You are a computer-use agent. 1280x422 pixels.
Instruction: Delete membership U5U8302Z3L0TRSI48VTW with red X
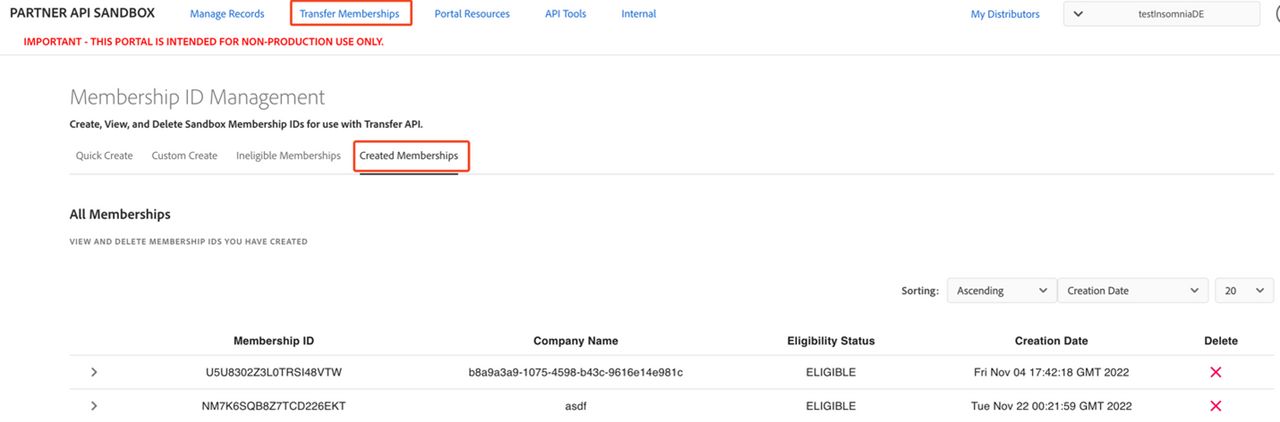pyautogui.click(x=1216, y=372)
